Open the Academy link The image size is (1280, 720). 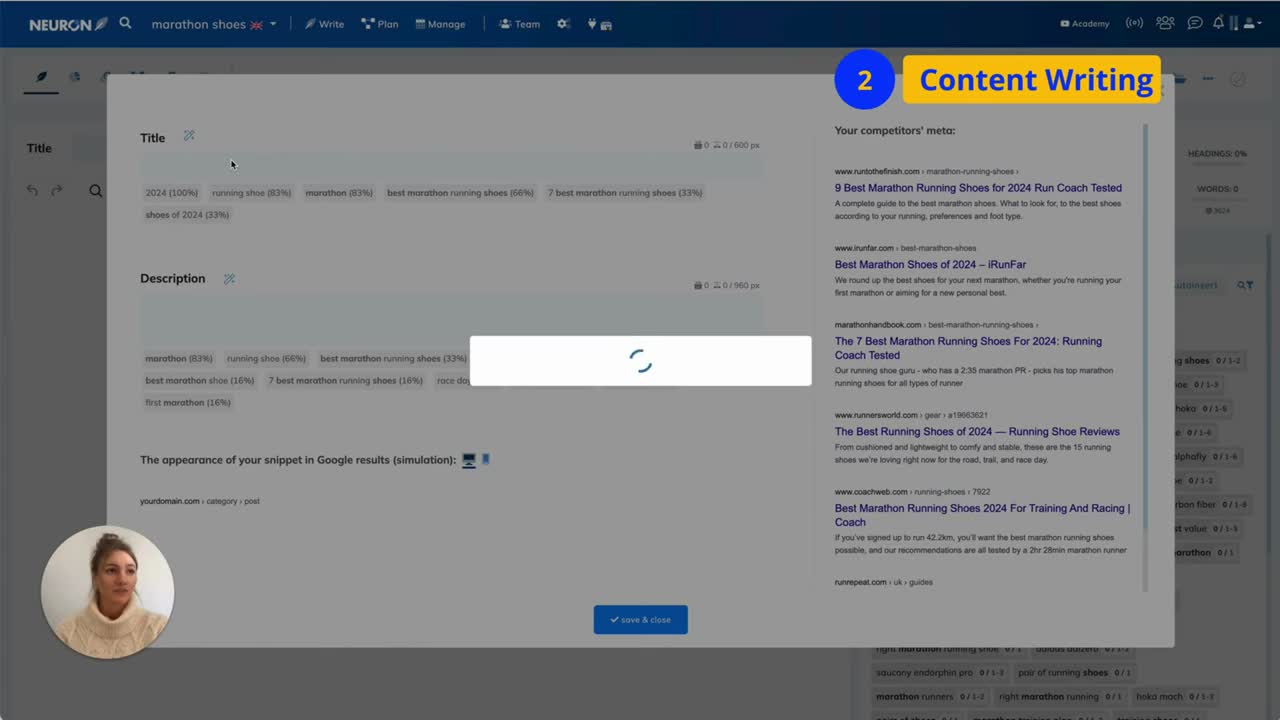click(x=1085, y=24)
